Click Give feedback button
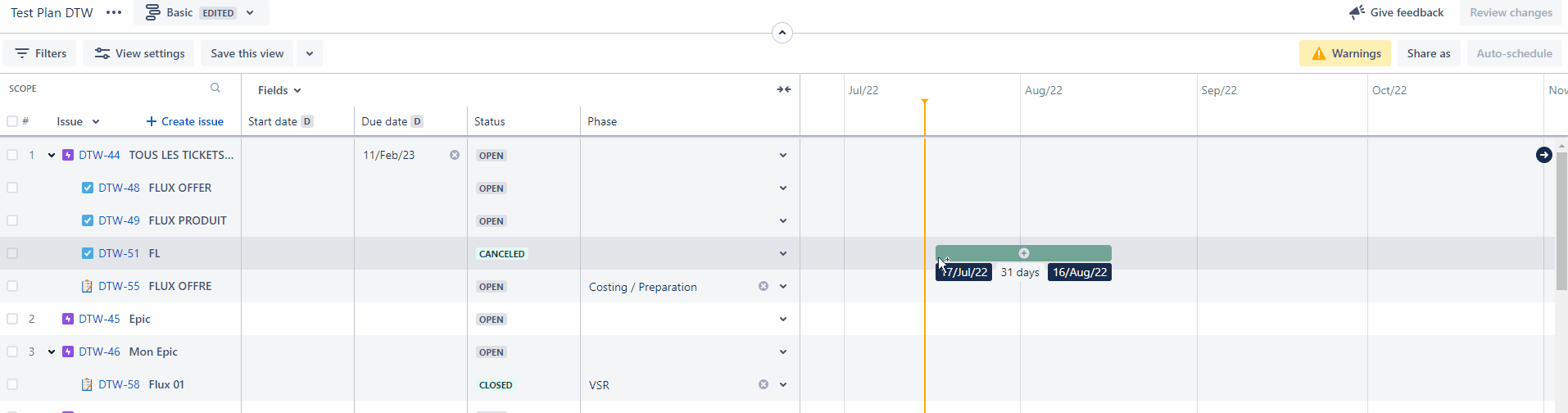This screenshot has height=413, width=1568. tap(1397, 12)
